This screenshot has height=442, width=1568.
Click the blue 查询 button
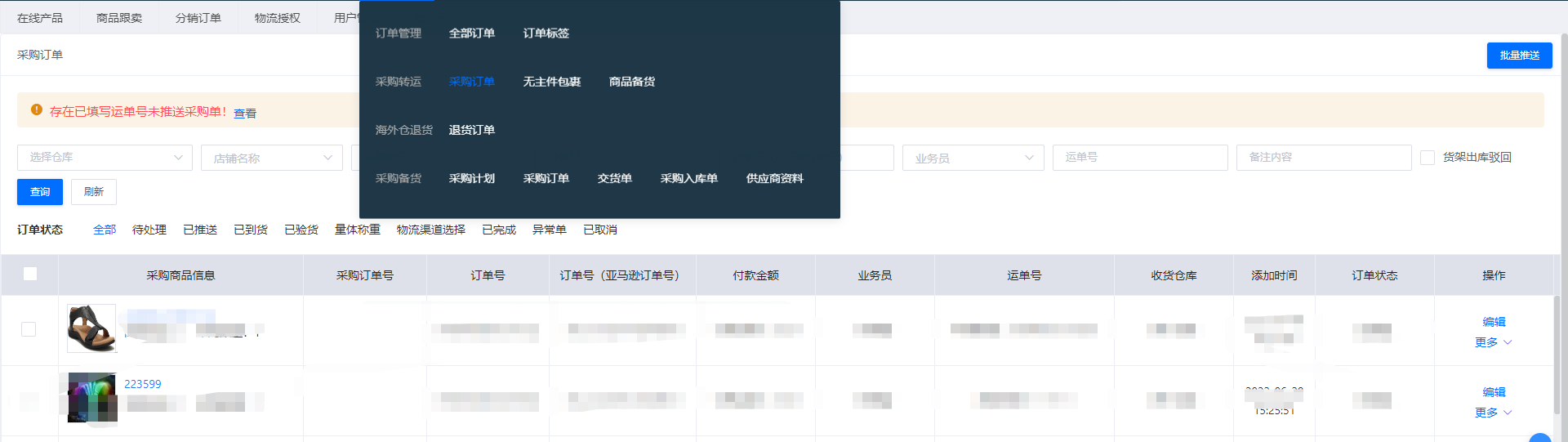(40, 192)
